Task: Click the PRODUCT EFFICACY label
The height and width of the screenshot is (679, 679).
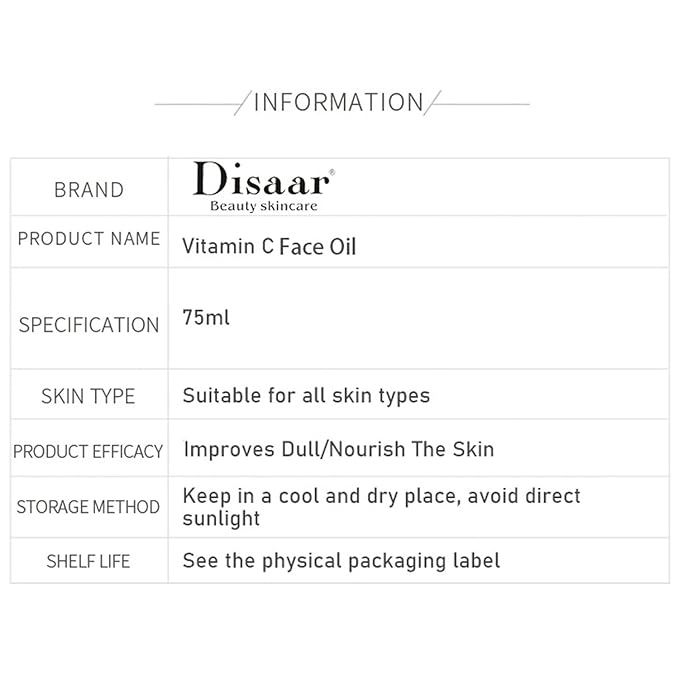Action: pos(88,451)
